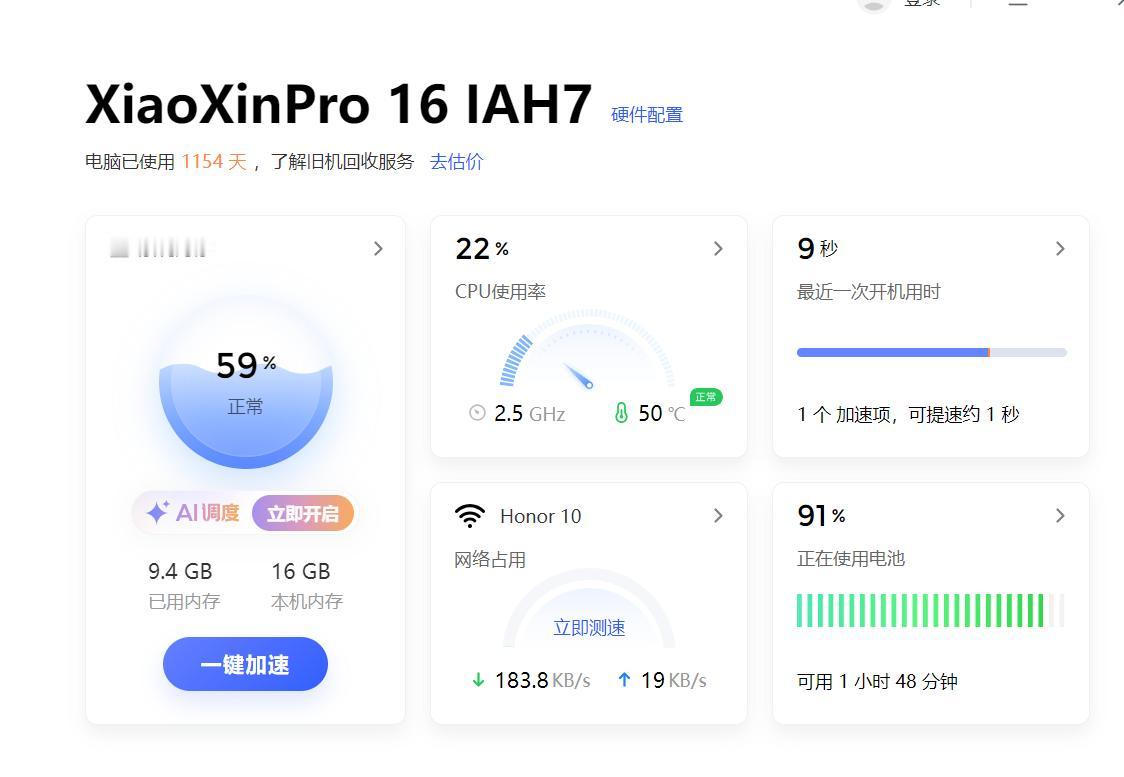Image resolution: width=1124 pixels, height=777 pixels.
Task: Enable AI调度 by clicking 立即开启
Action: (x=303, y=512)
